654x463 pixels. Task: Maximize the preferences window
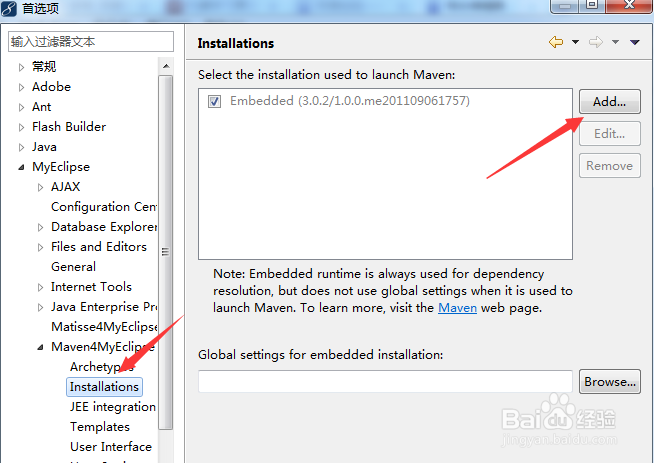pos(592,6)
